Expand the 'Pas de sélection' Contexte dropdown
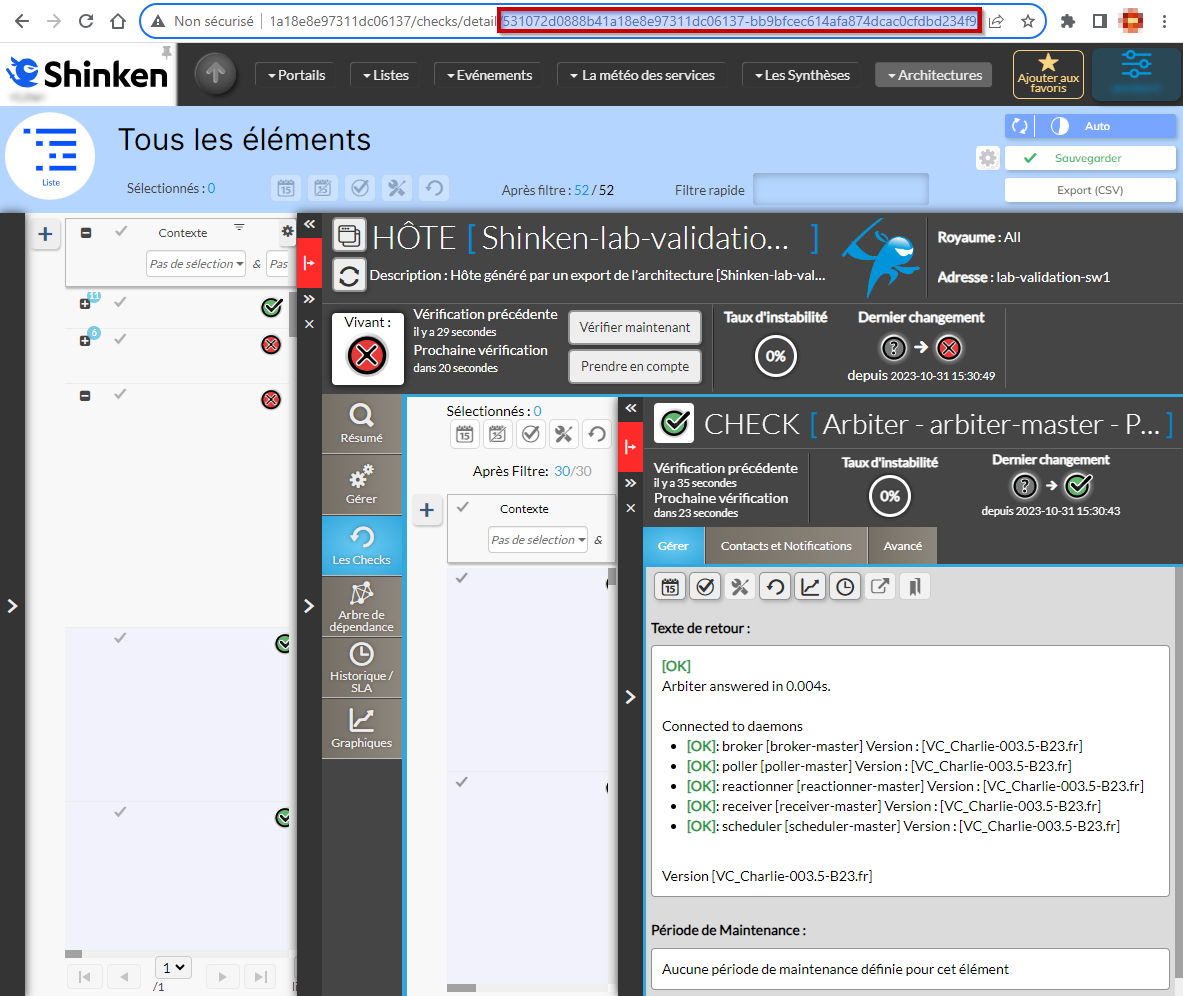Screen dimensions: 1183x996 pos(195,264)
